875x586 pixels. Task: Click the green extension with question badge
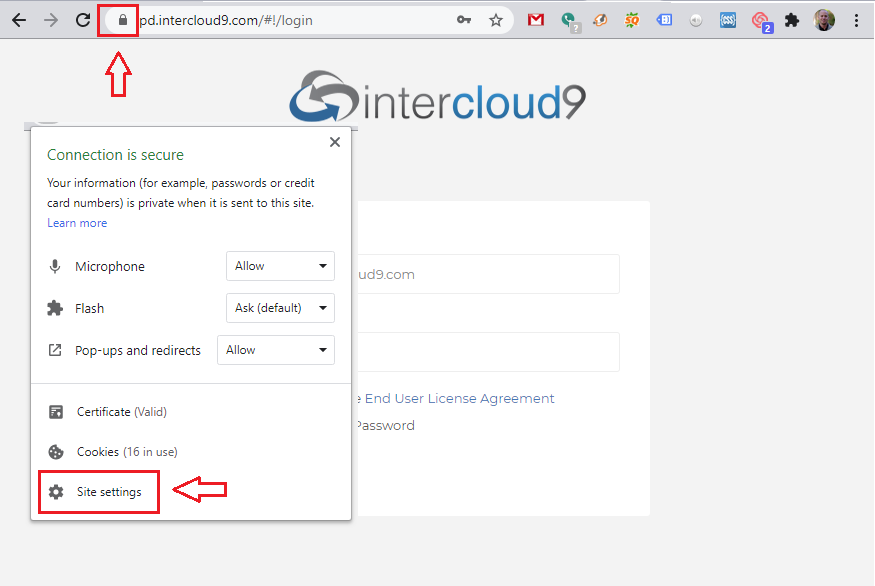point(570,21)
